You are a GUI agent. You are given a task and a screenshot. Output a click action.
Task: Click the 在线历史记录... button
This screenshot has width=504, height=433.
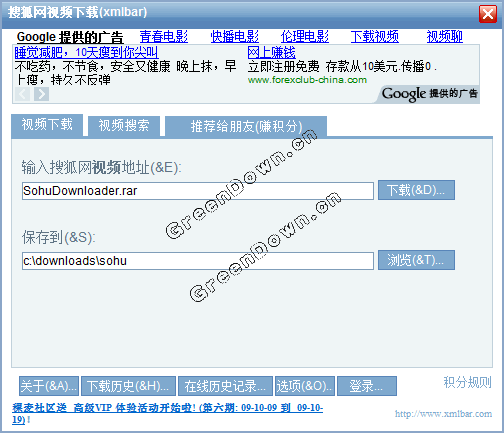click(x=225, y=386)
